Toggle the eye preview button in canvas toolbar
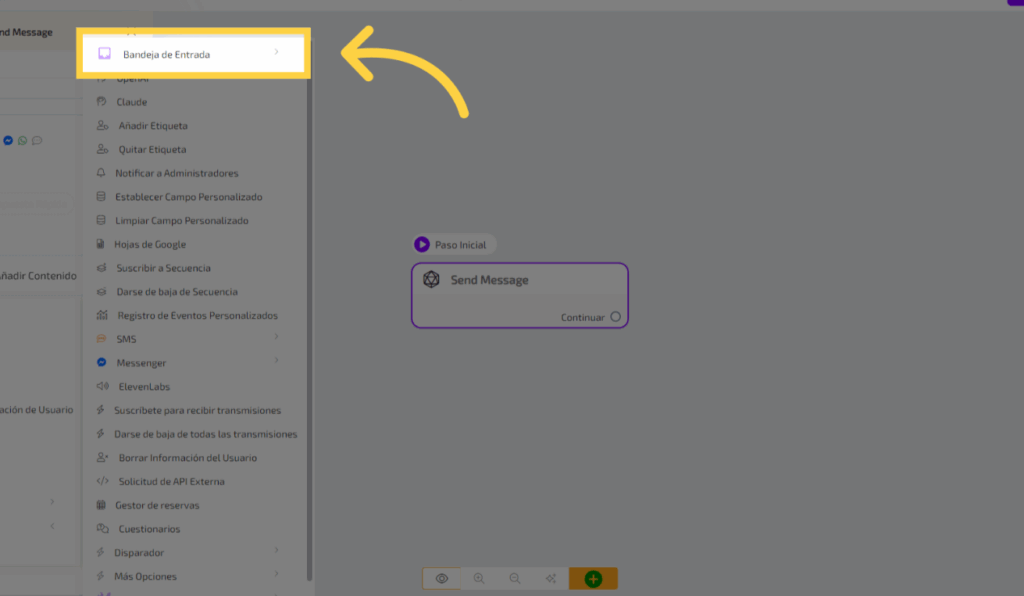1024x596 pixels. (442, 578)
